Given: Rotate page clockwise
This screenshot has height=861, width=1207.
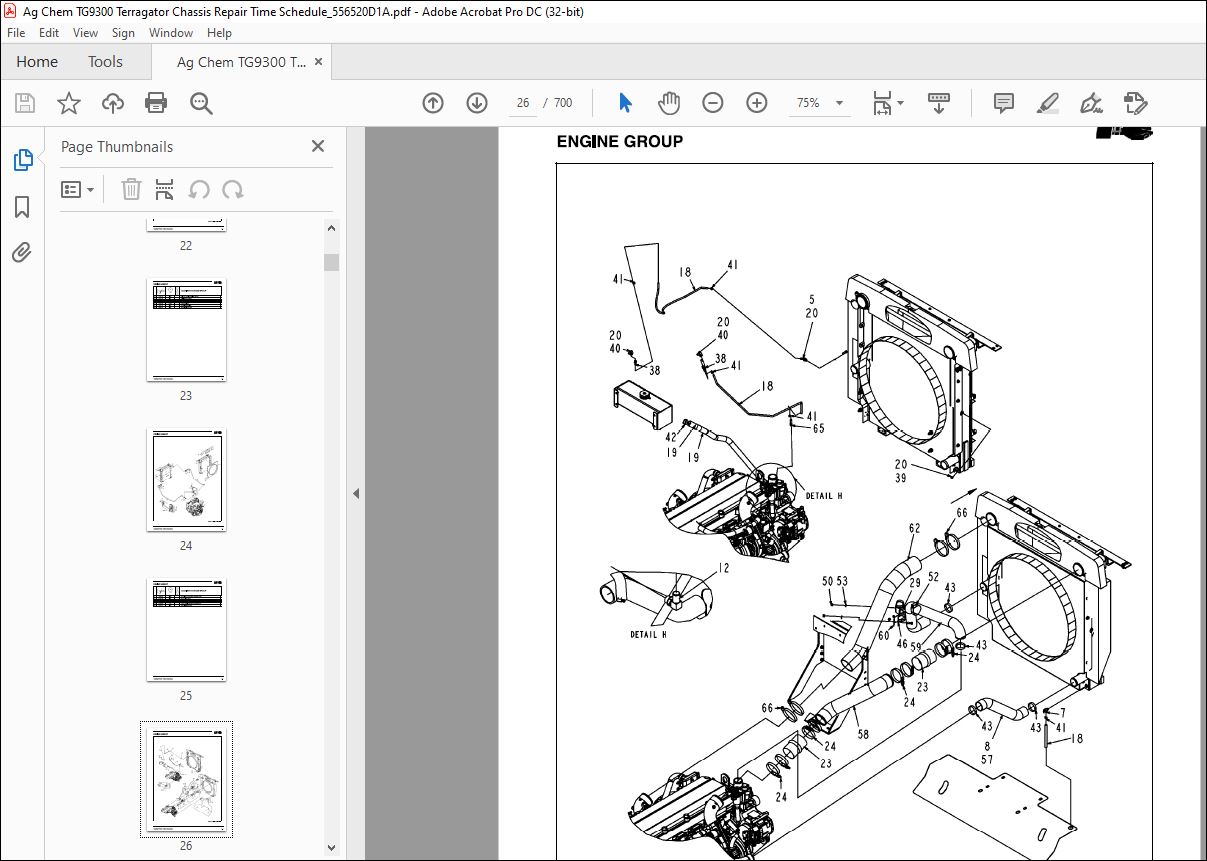Looking at the screenshot, I should click(233, 189).
